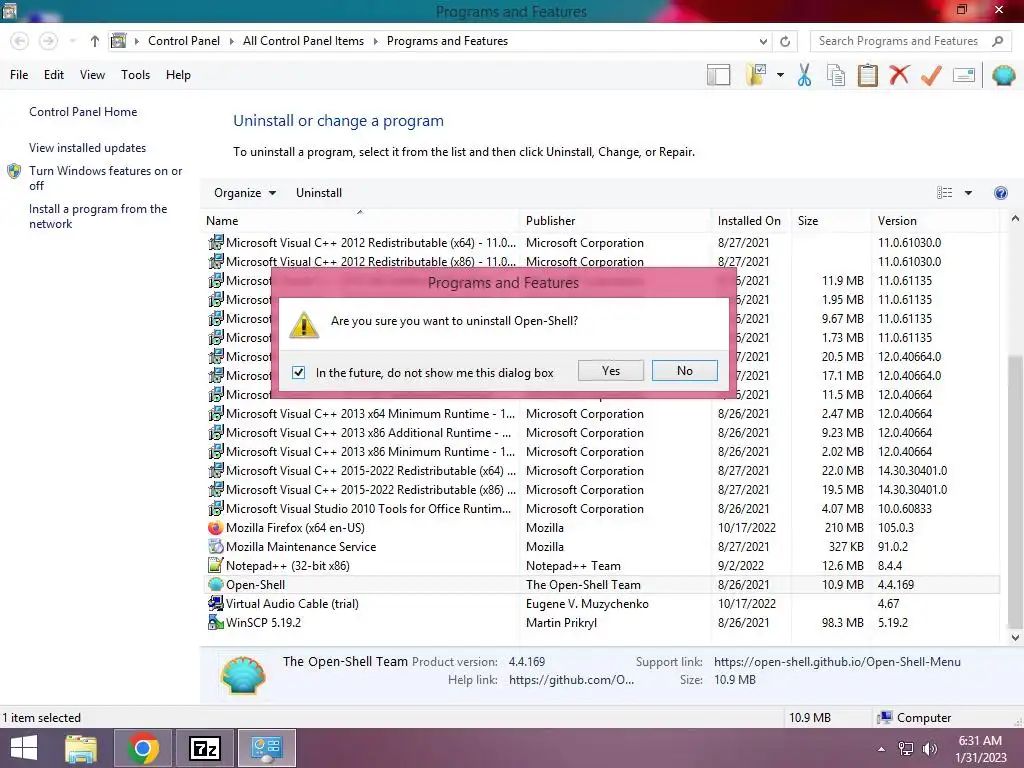Open the Tools menu
The image size is (1024, 768).
[x=135, y=75]
